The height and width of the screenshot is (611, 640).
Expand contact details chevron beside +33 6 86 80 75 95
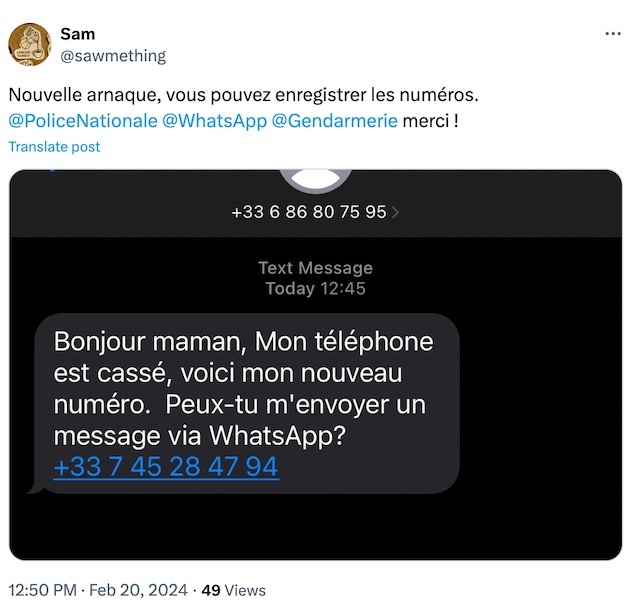pyautogui.click(x=395, y=212)
